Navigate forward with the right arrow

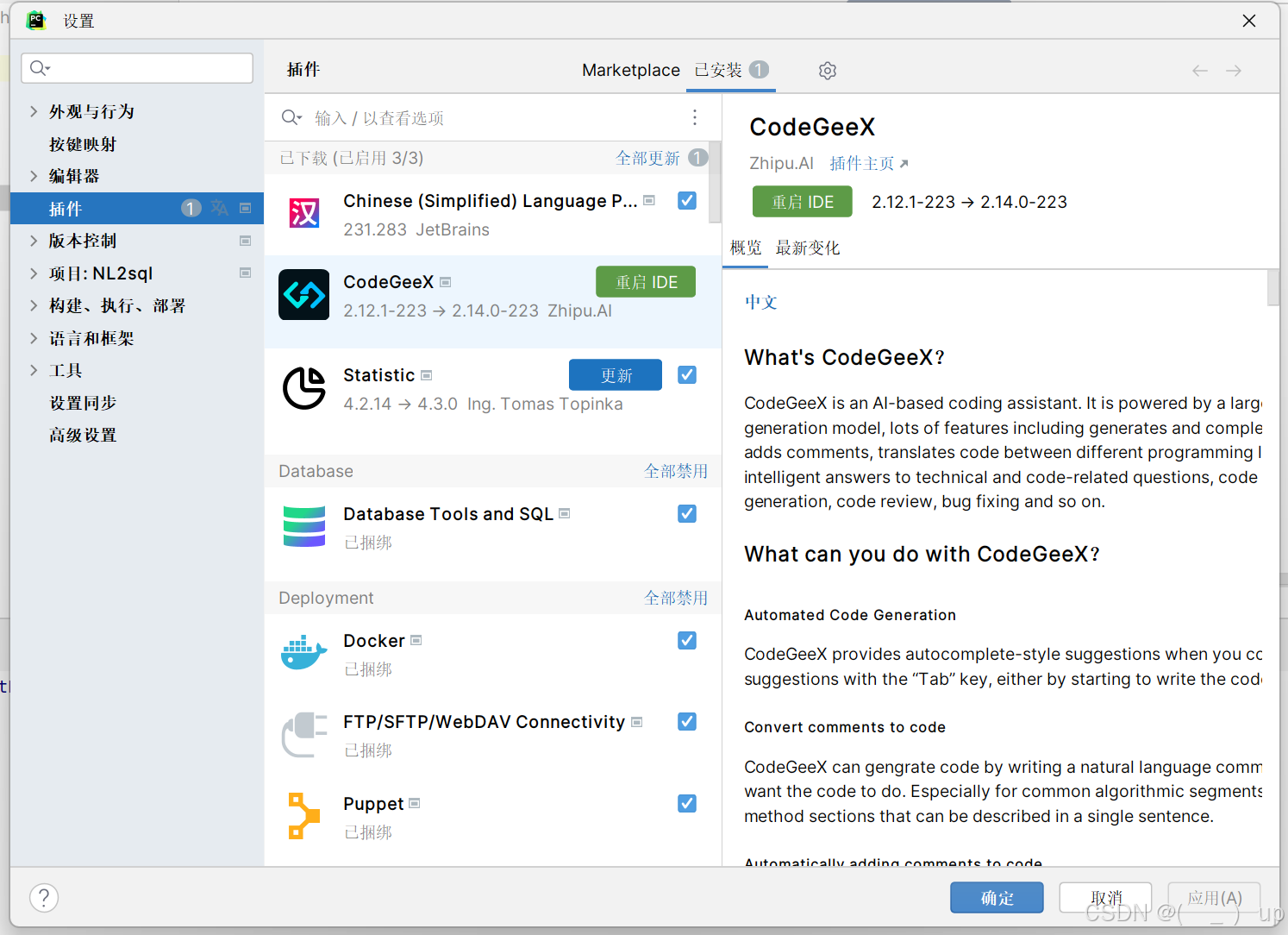click(x=1234, y=71)
